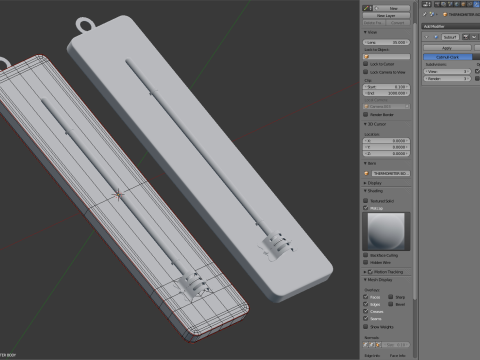Click the New Layer button

coord(386,16)
